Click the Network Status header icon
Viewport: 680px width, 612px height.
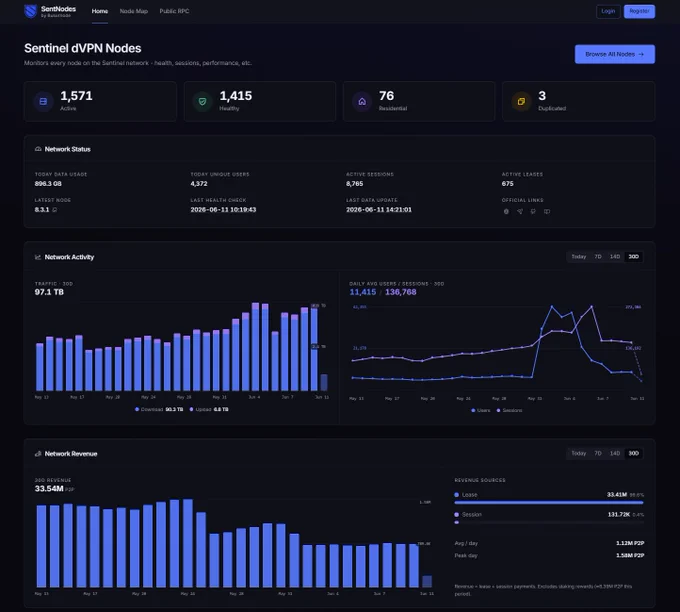click(x=38, y=149)
